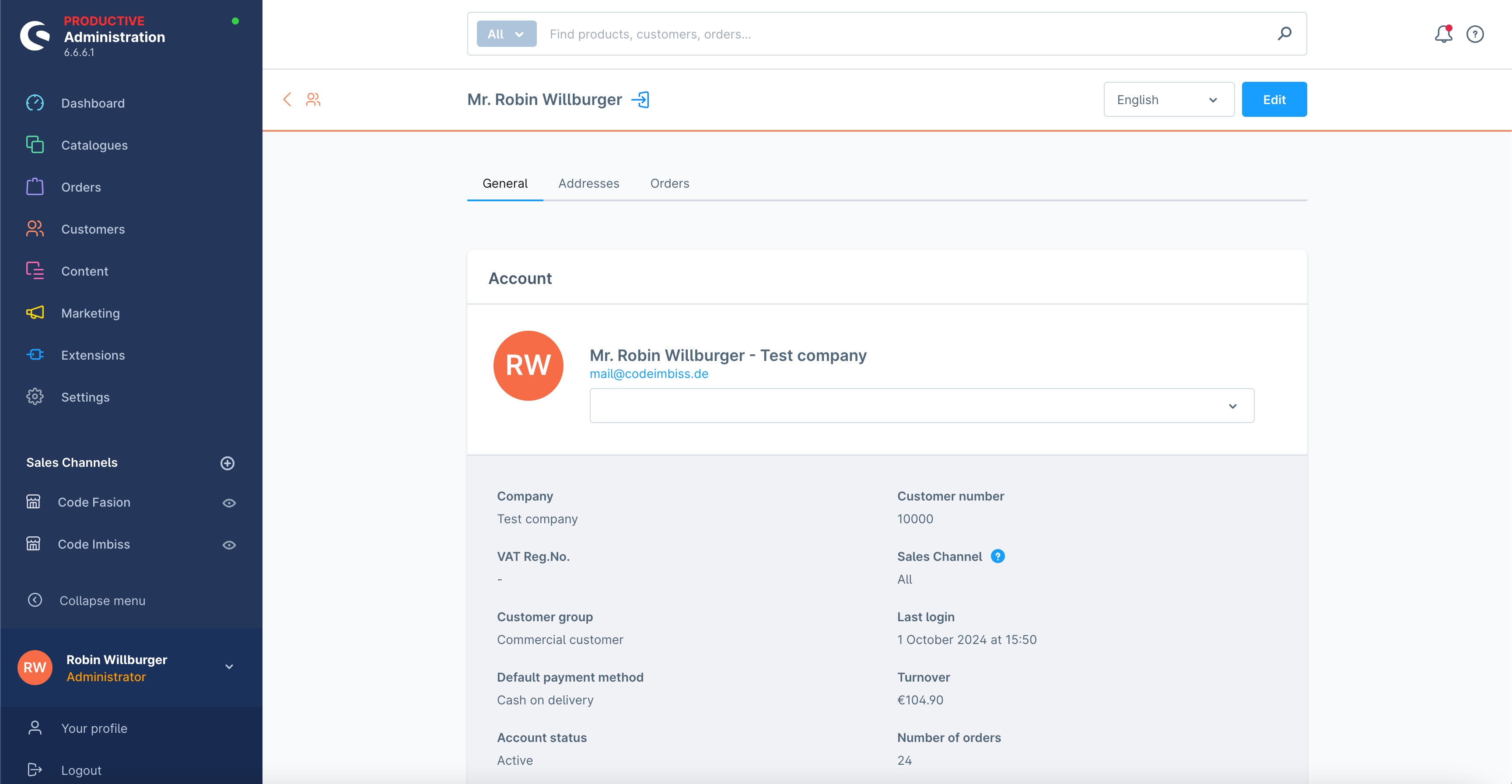Toggle Code Imbiss storefront eye icon

(x=229, y=545)
